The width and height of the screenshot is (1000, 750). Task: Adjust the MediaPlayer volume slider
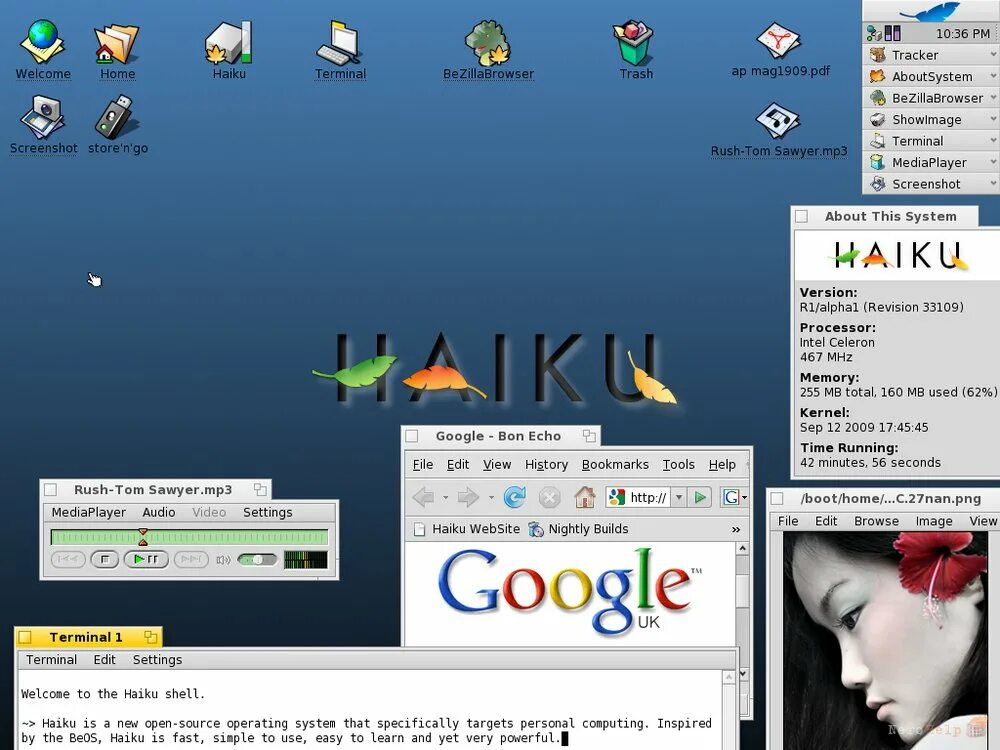coord(257,560)
